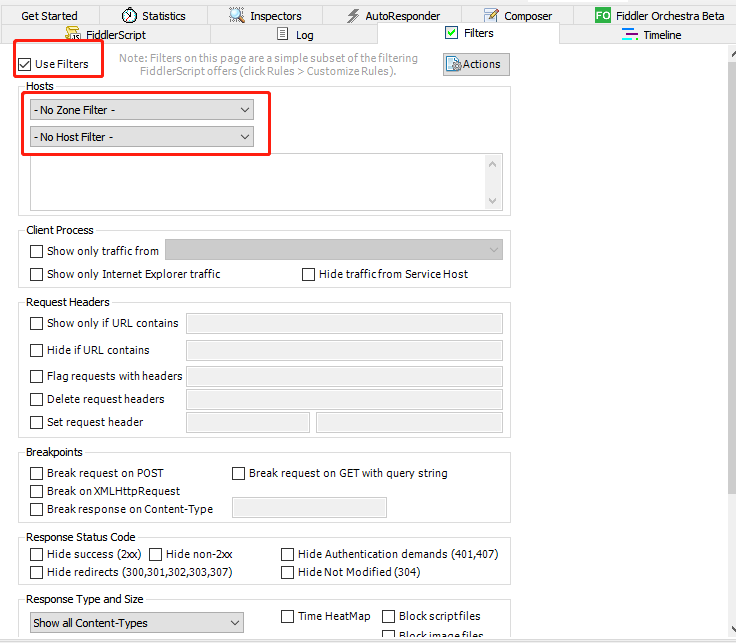Click the Hide if URL contains field
Viewport: 736px width, 643px height.
344,350
